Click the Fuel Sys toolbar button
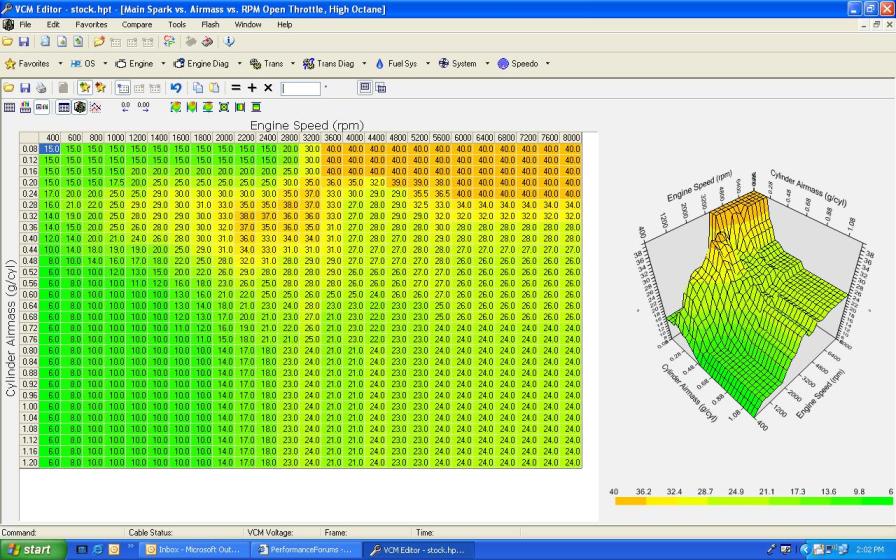896x560 pixels. [397, 63]
